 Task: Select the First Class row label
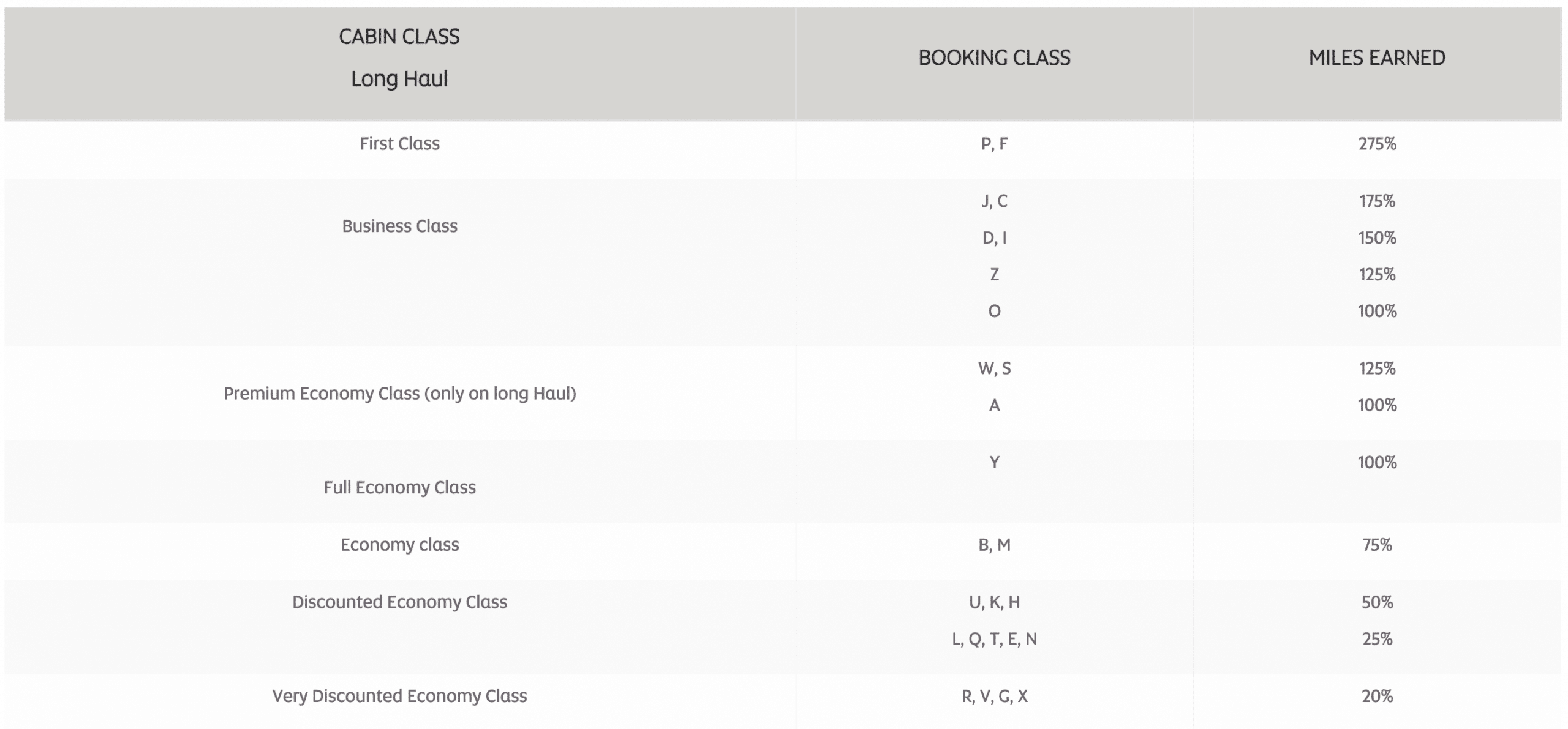(x=399, y=144)
